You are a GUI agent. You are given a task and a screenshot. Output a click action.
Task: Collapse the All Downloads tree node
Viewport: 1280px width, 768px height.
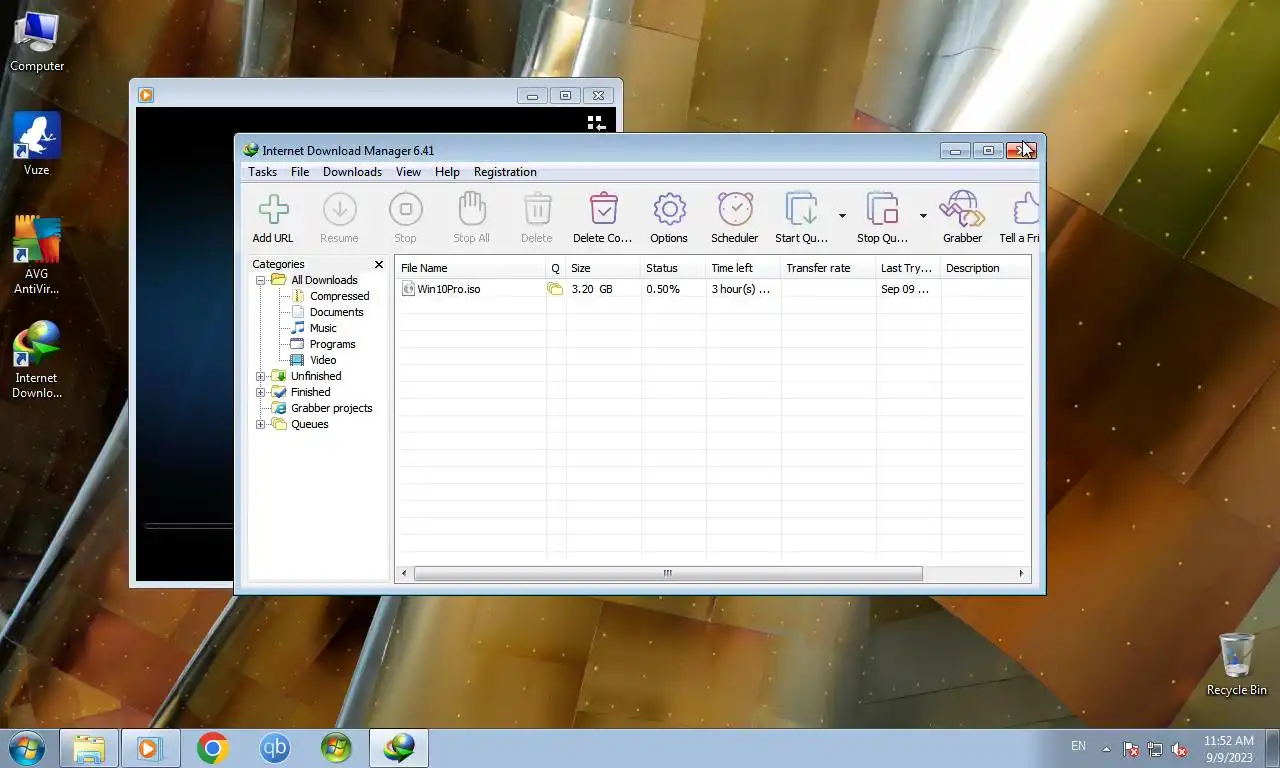point(260,280)
